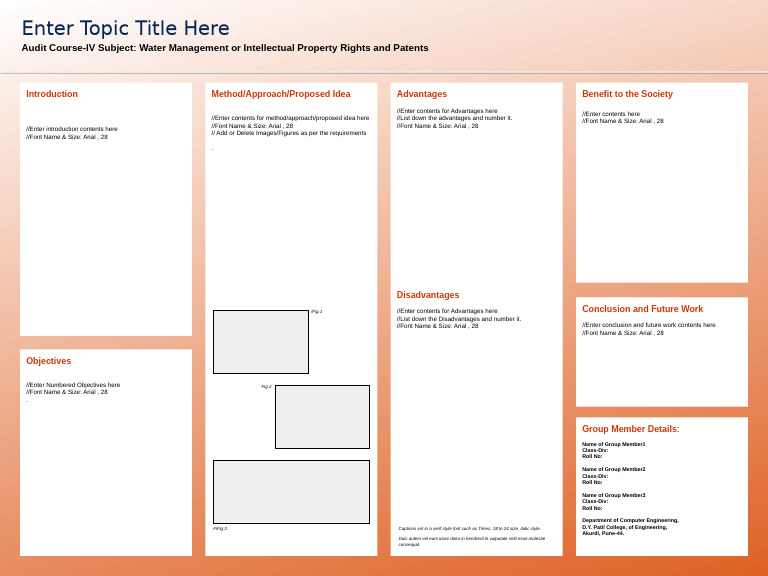Select the Fig.2 image placeholder box
The height and width of the screenshot is (576, 768).
point(322,417)
